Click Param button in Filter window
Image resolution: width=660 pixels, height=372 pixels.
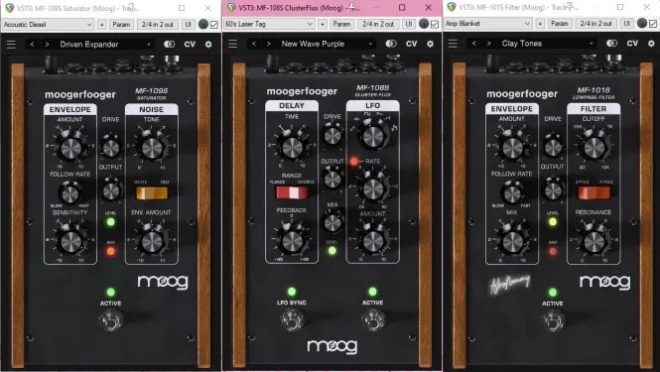point(559,24)
